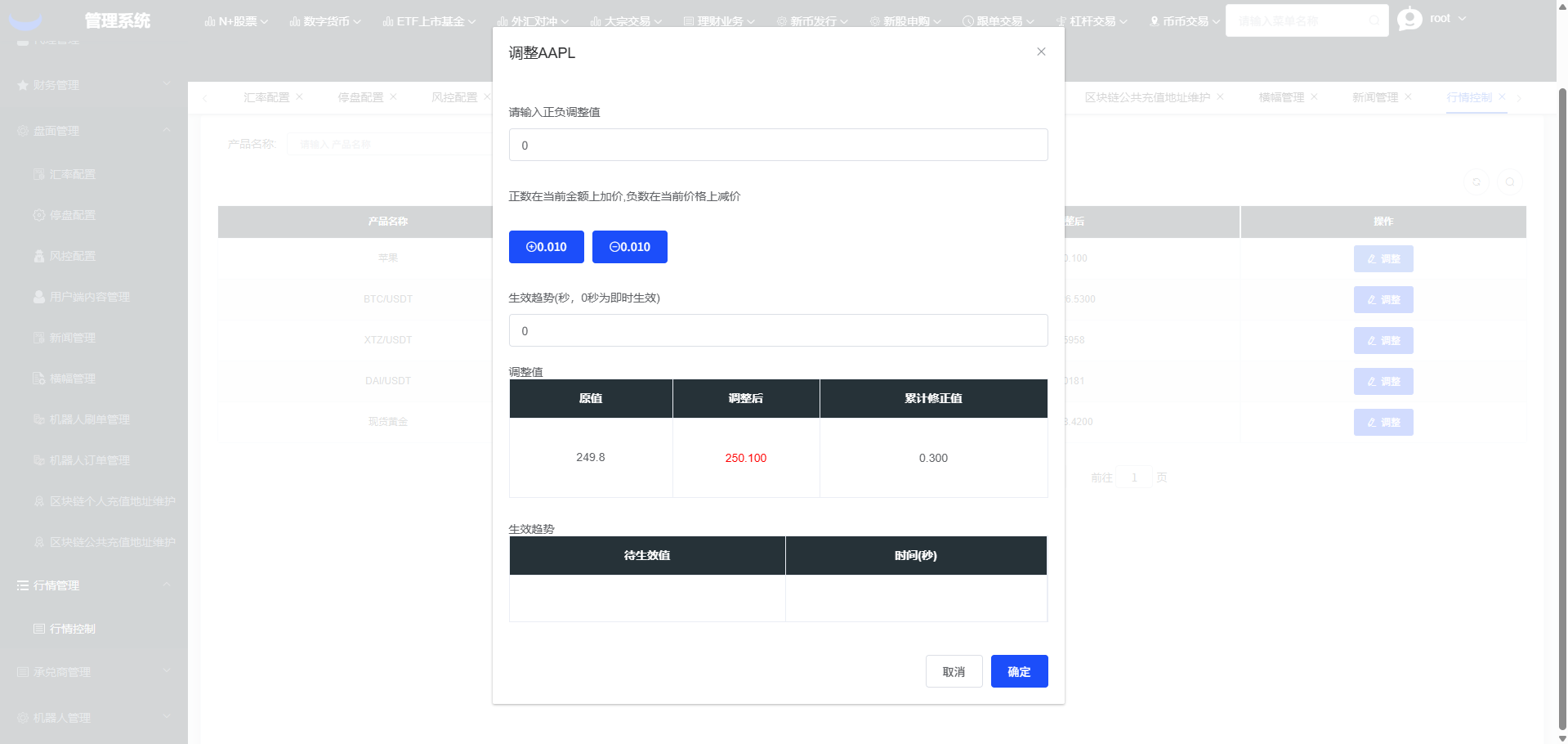Screen dimensions: 1568x744
Task: Open the 杠杆交易 top menu
Action: (x=1092, y=21)
